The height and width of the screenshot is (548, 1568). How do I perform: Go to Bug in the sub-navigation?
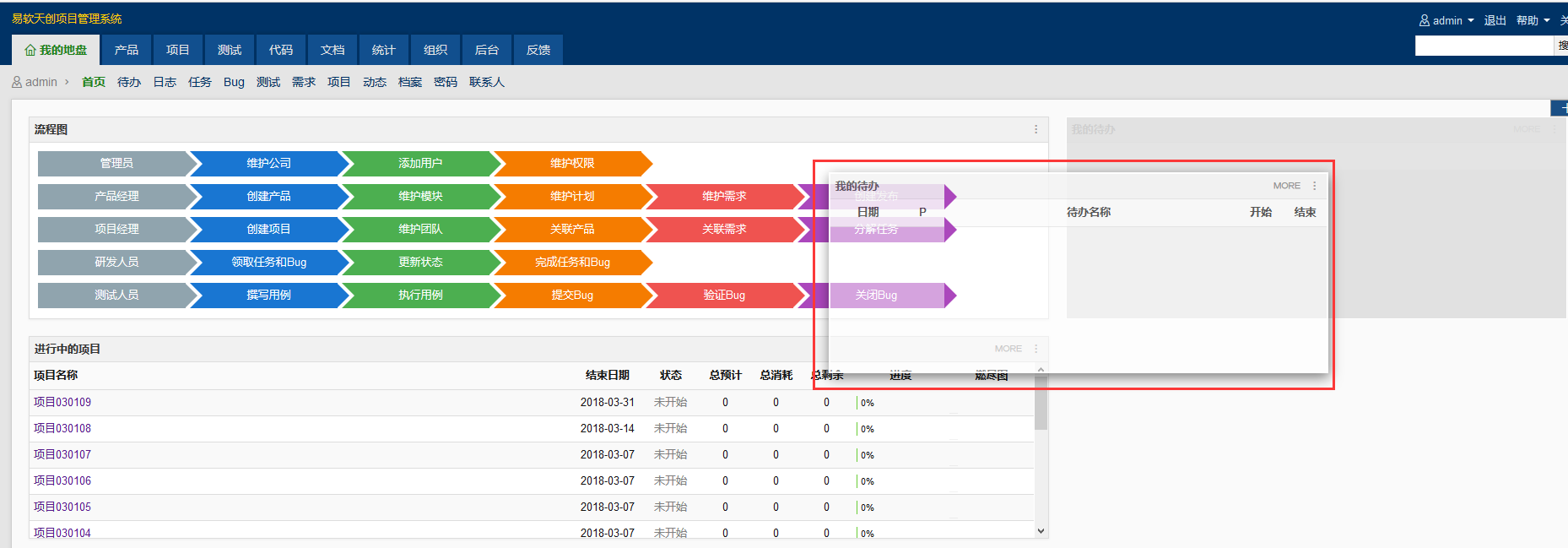(x=234, y=82)
